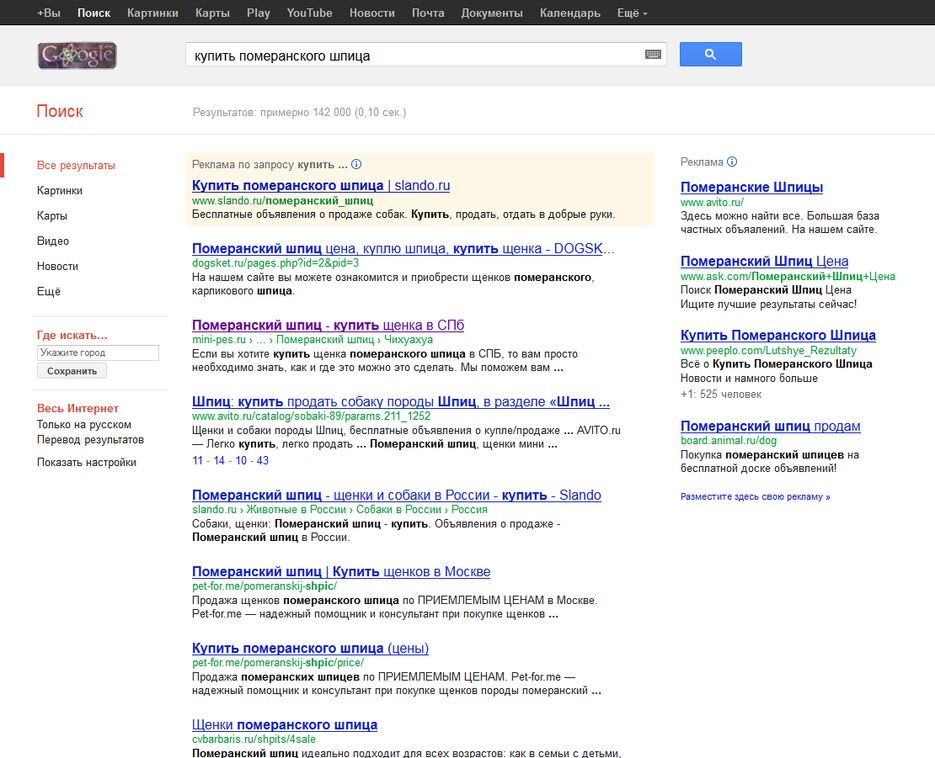Open 'Померанские Шпицы' avito.ru ad
The height and width of the screenshot is (758, 935).
[x=751, y=187]
